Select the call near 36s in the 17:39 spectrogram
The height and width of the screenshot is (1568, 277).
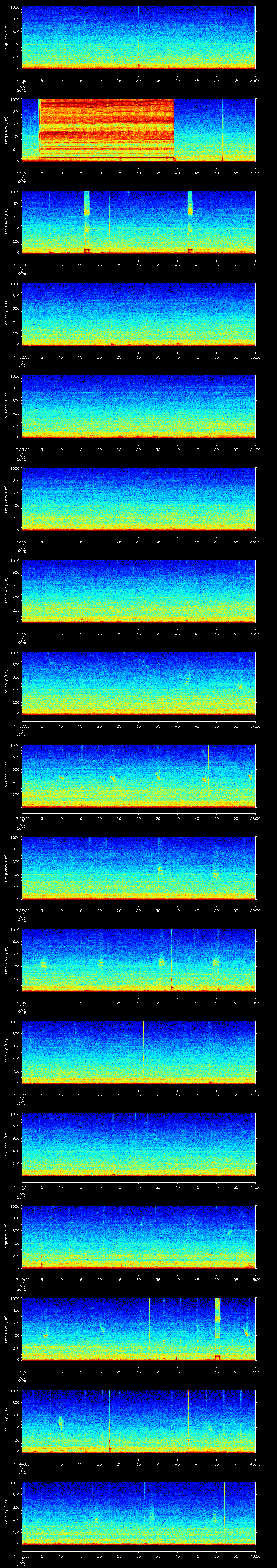click(161, 962)
